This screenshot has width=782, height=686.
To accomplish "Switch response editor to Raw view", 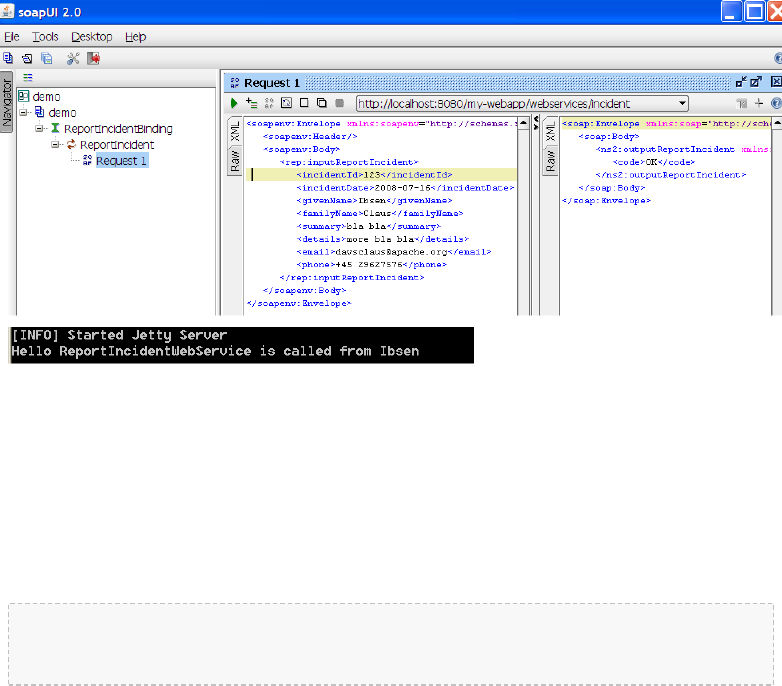I will point(549,160).
